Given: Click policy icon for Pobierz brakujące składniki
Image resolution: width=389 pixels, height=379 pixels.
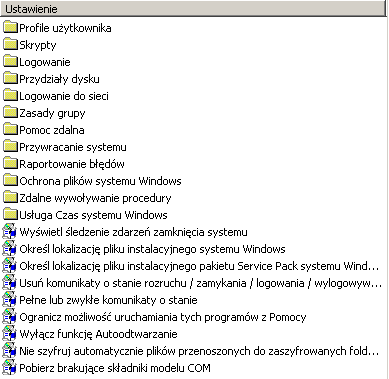Looking at the screenshot, I should point(10,367).
